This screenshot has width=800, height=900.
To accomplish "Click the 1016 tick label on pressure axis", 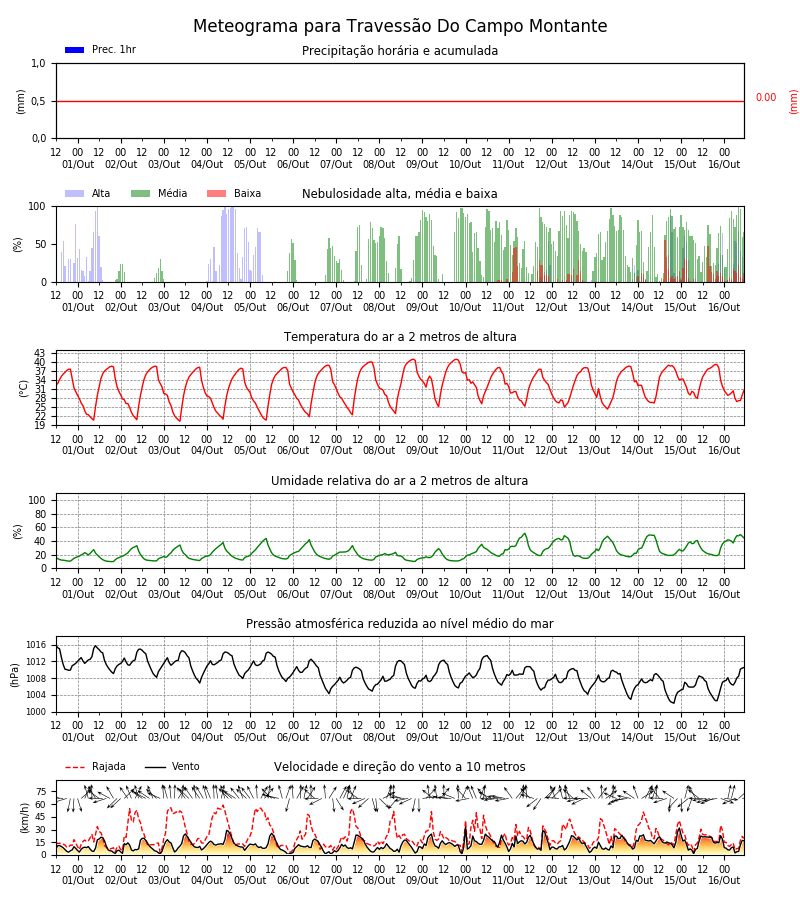I will click(36, 645).
